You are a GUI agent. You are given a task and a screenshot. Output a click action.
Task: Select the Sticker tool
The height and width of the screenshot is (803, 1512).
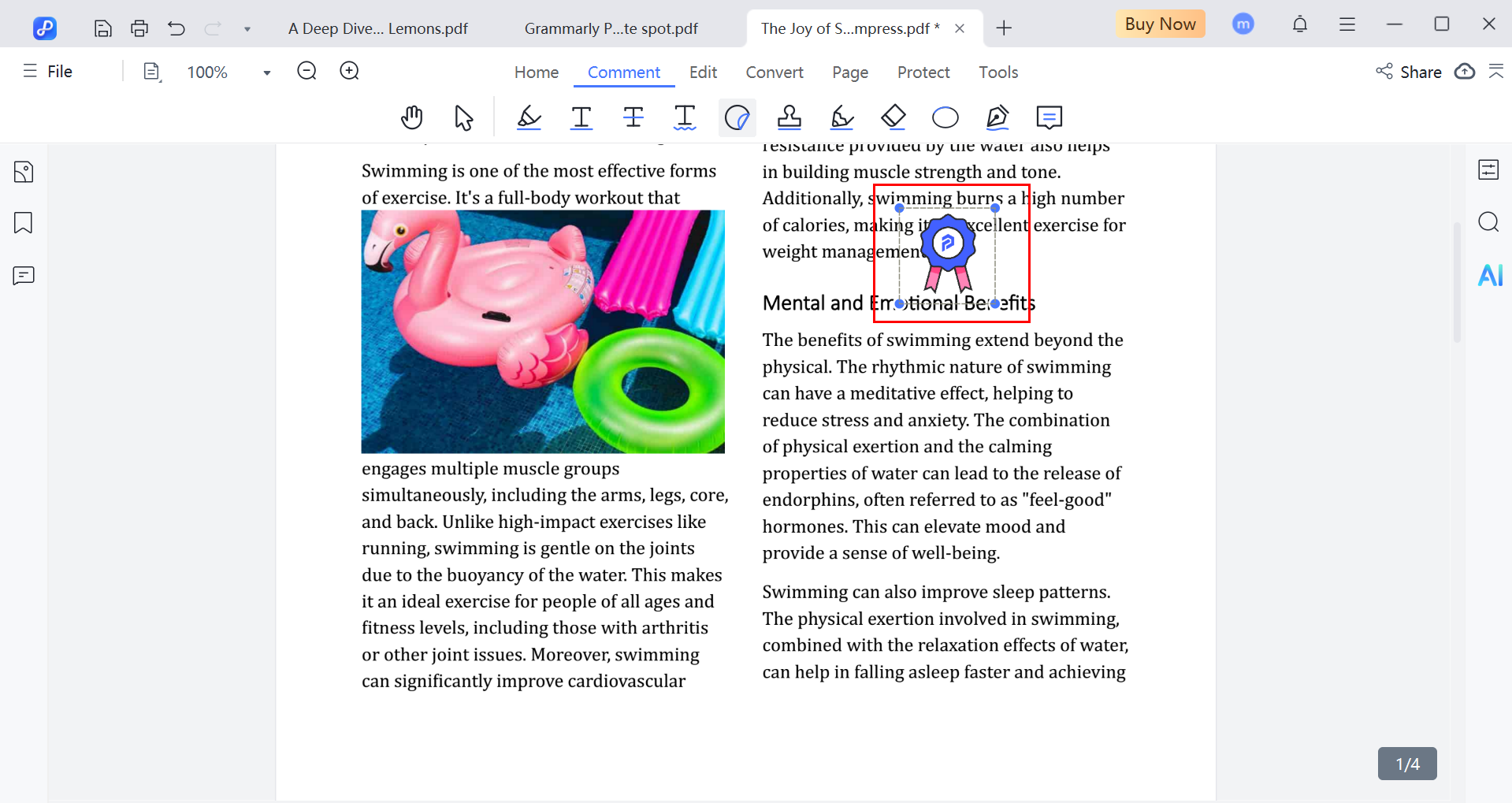pyautogui.click(x=737, y=117)
